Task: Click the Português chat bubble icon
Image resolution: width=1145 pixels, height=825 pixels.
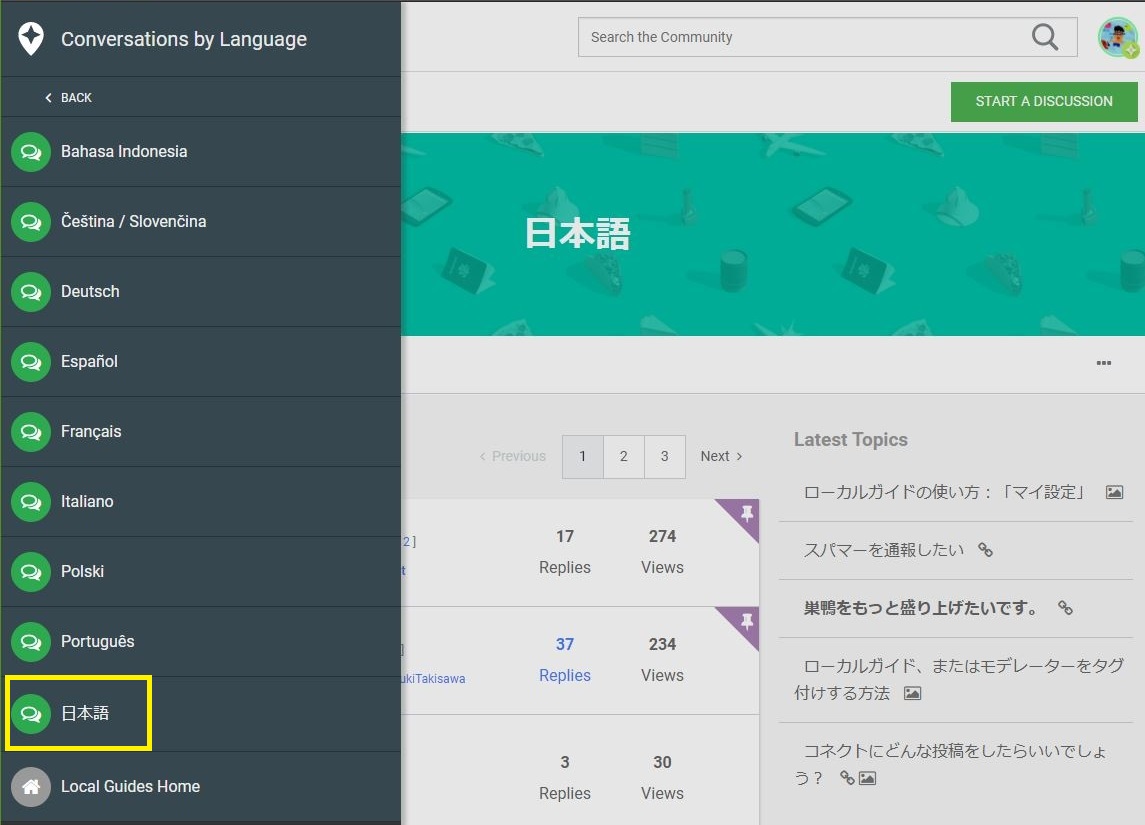Action: 31,642
